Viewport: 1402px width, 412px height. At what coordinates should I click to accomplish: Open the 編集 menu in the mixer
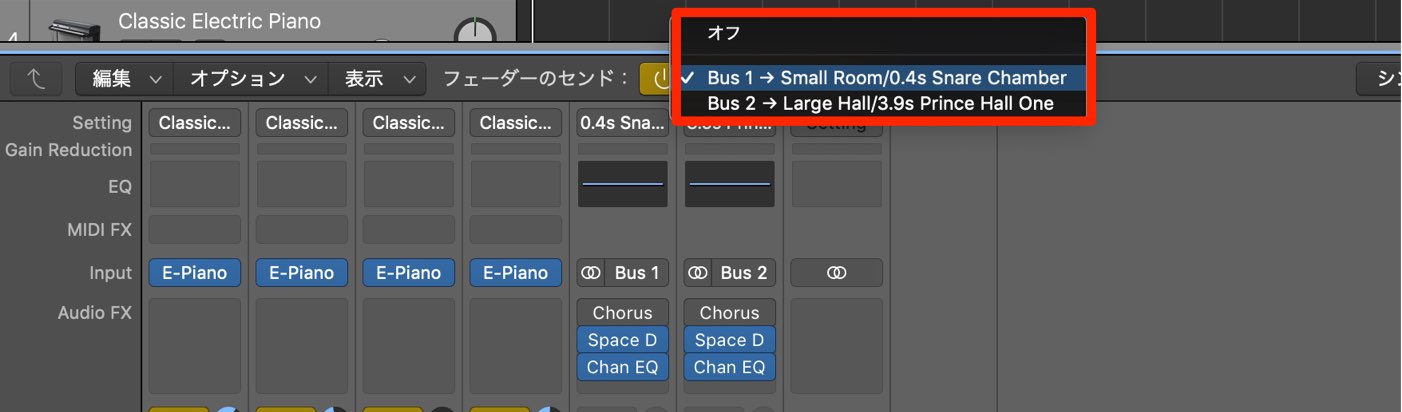click(125, 79)
